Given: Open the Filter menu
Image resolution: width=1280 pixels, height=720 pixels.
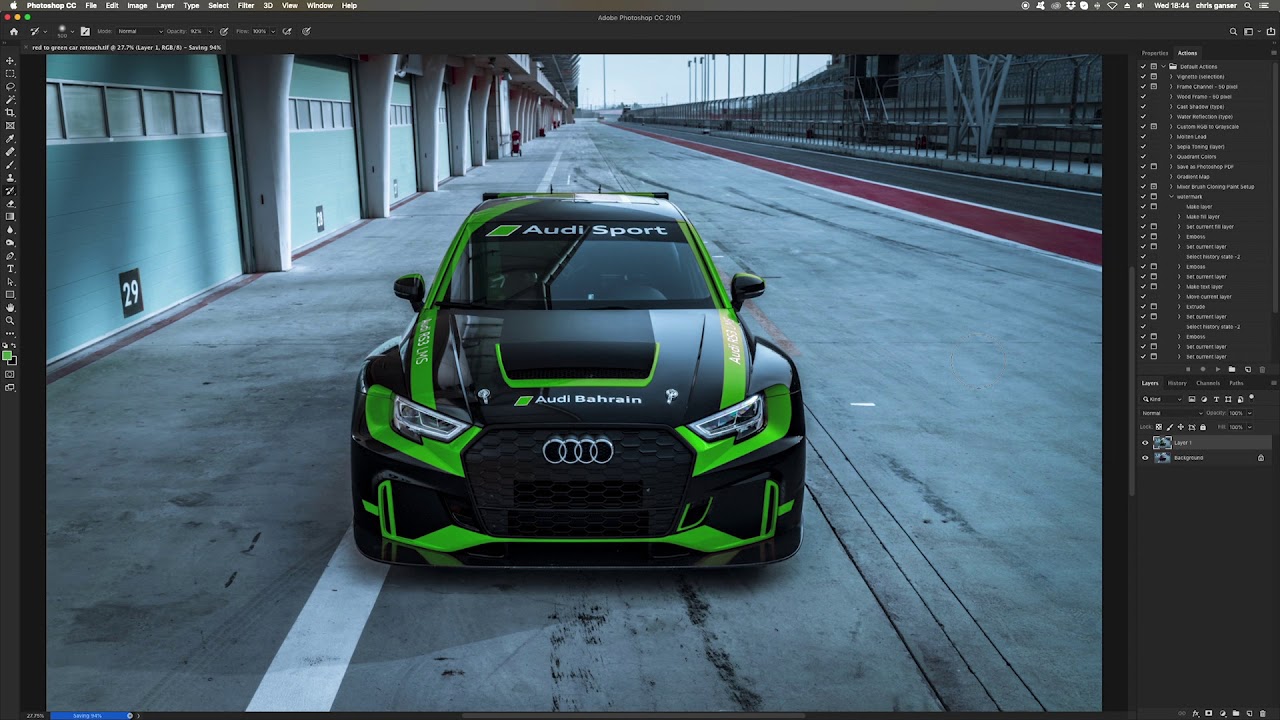Looking at the screenshot, I should [246, 5].
